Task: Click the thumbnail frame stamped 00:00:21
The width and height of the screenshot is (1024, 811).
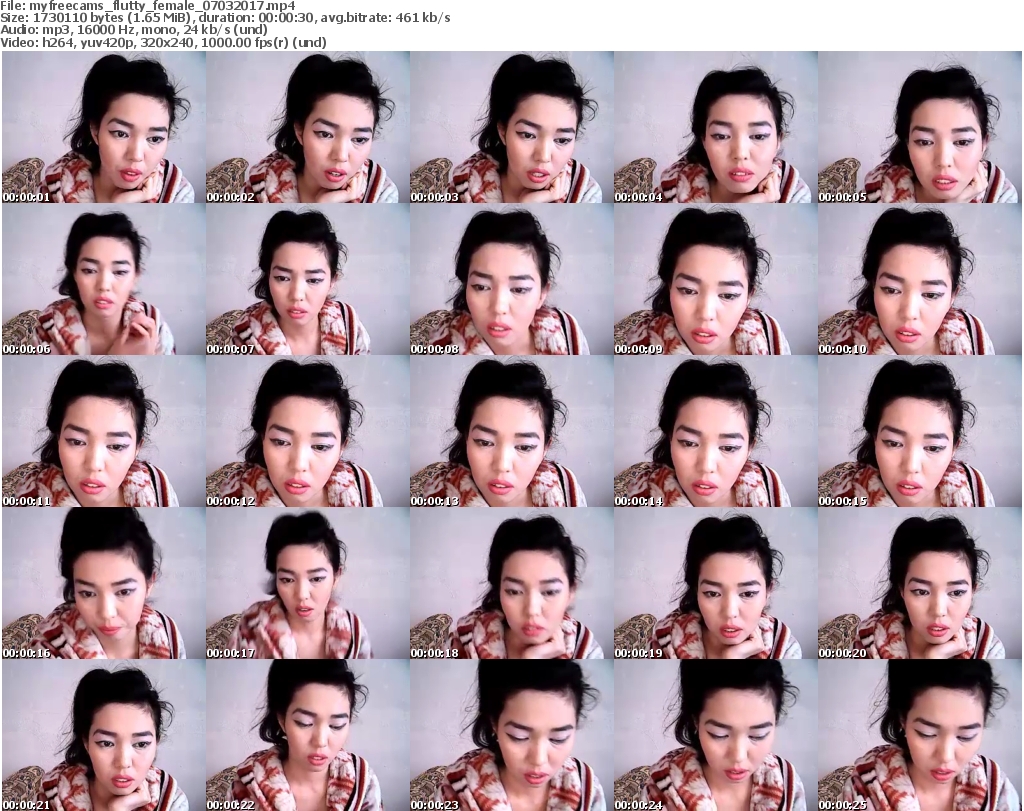Action: pos(104,735)
